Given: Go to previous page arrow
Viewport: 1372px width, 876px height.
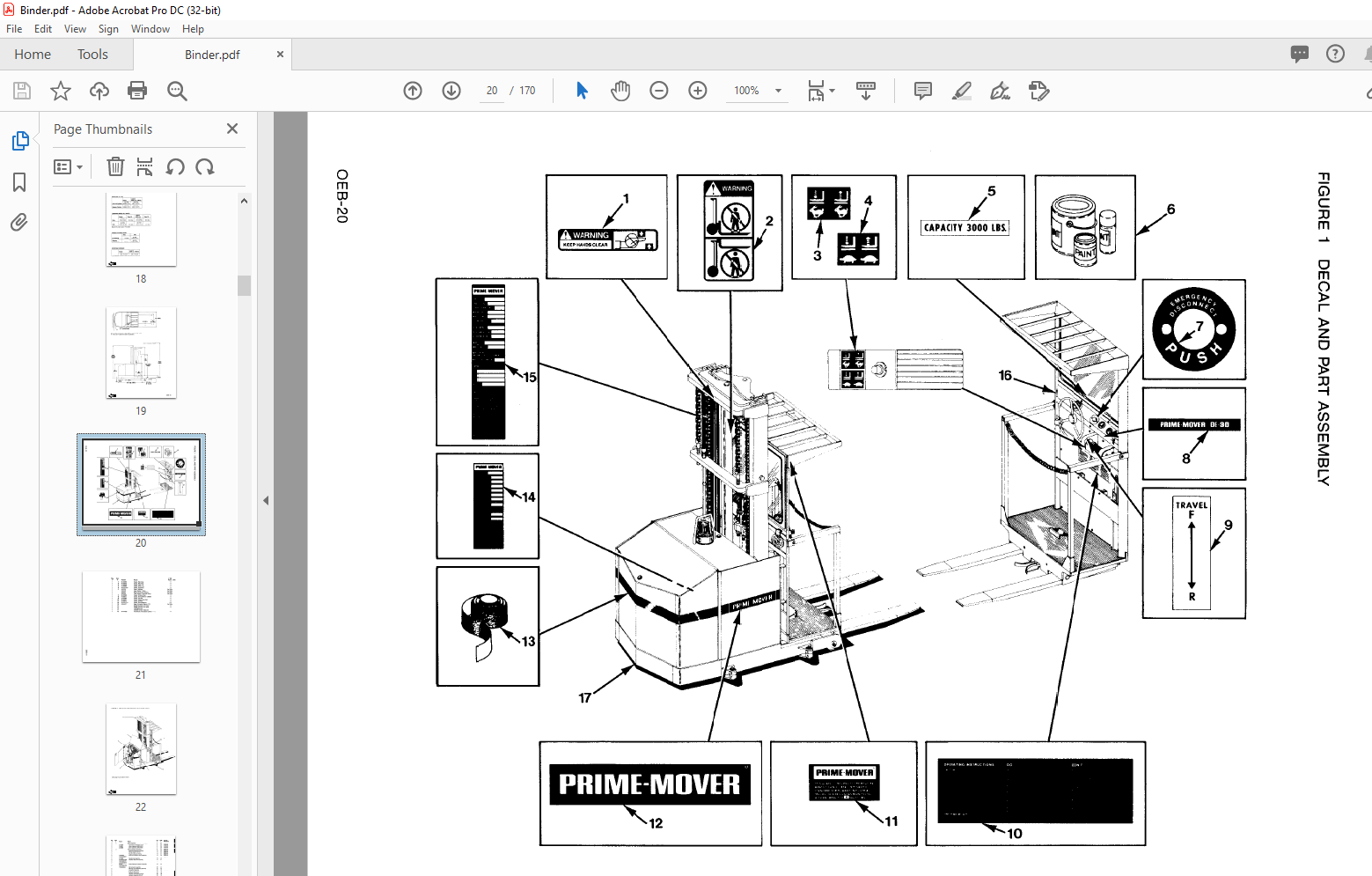Looking at the screenshot, I should click(x=413, y=91).
